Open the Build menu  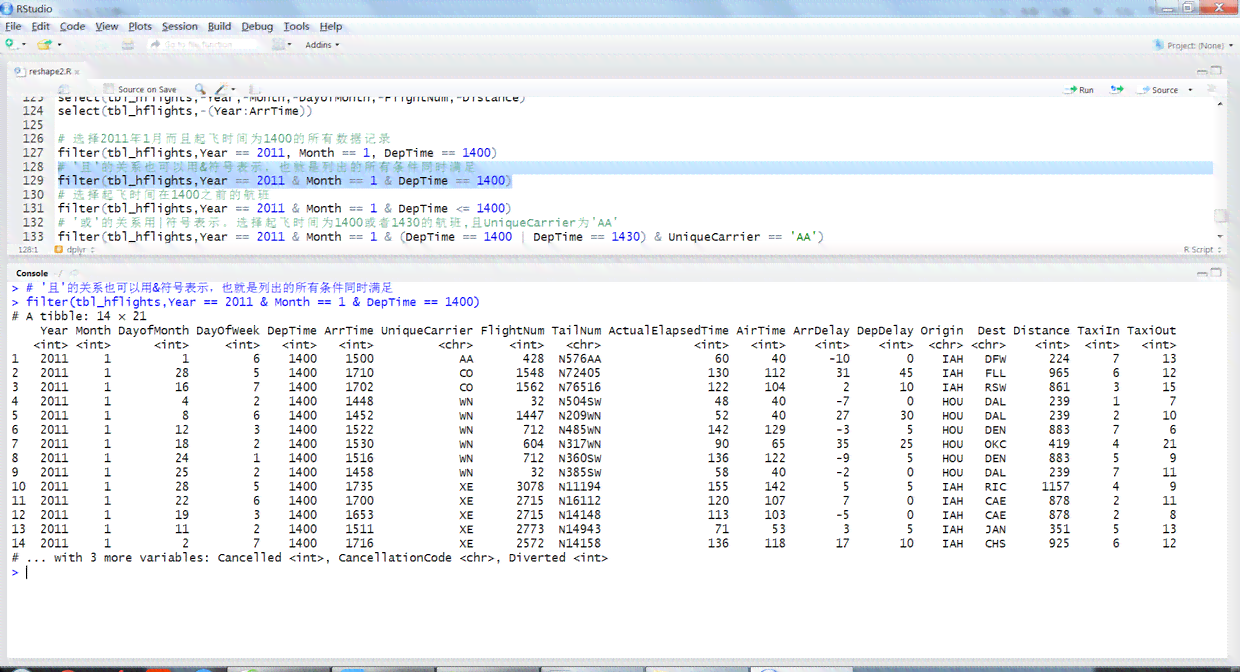point(219,26)
